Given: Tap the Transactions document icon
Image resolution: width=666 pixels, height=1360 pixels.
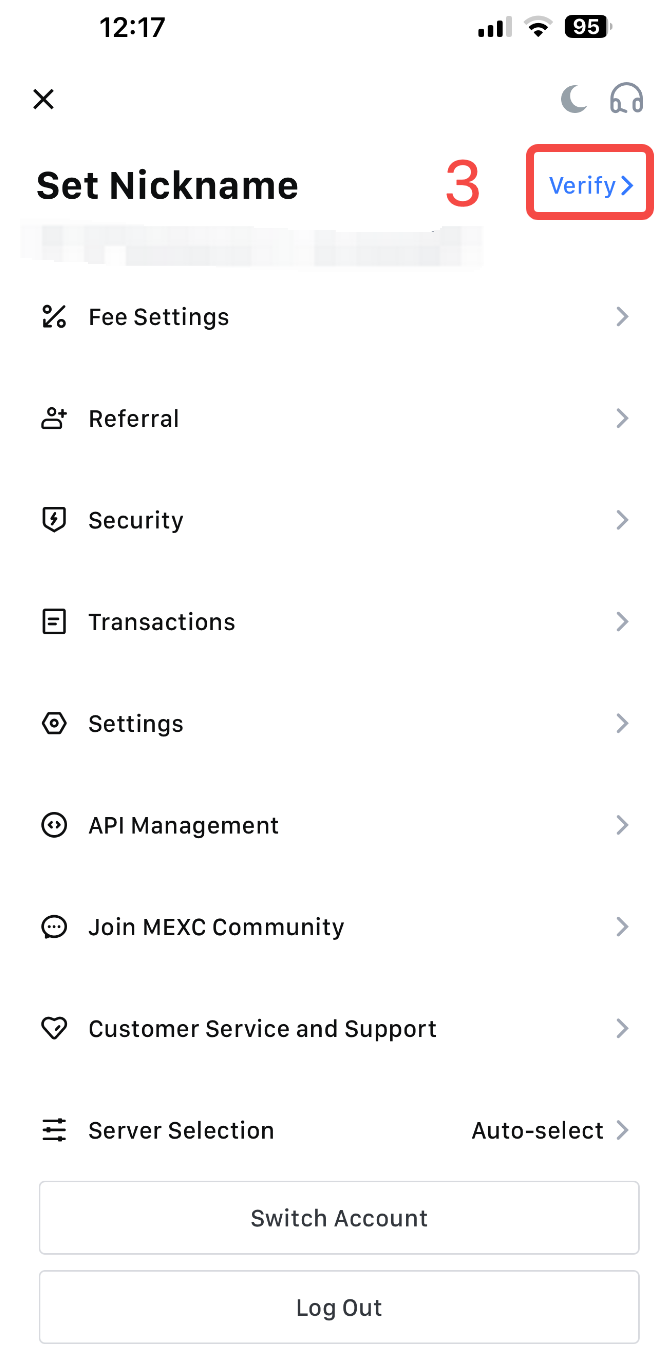Looking at the screenshot, I should point(54,622).
